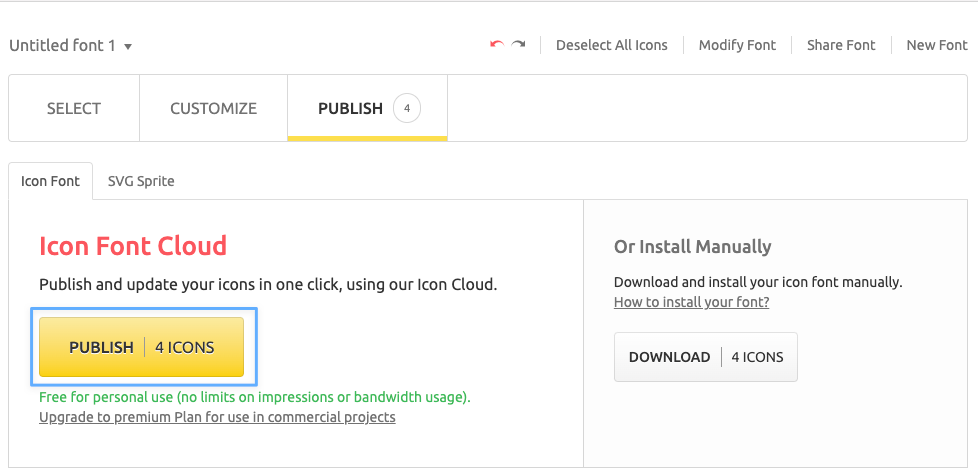Click the red undo arrow icon
978x475 pixels.
tap(496, 45)
